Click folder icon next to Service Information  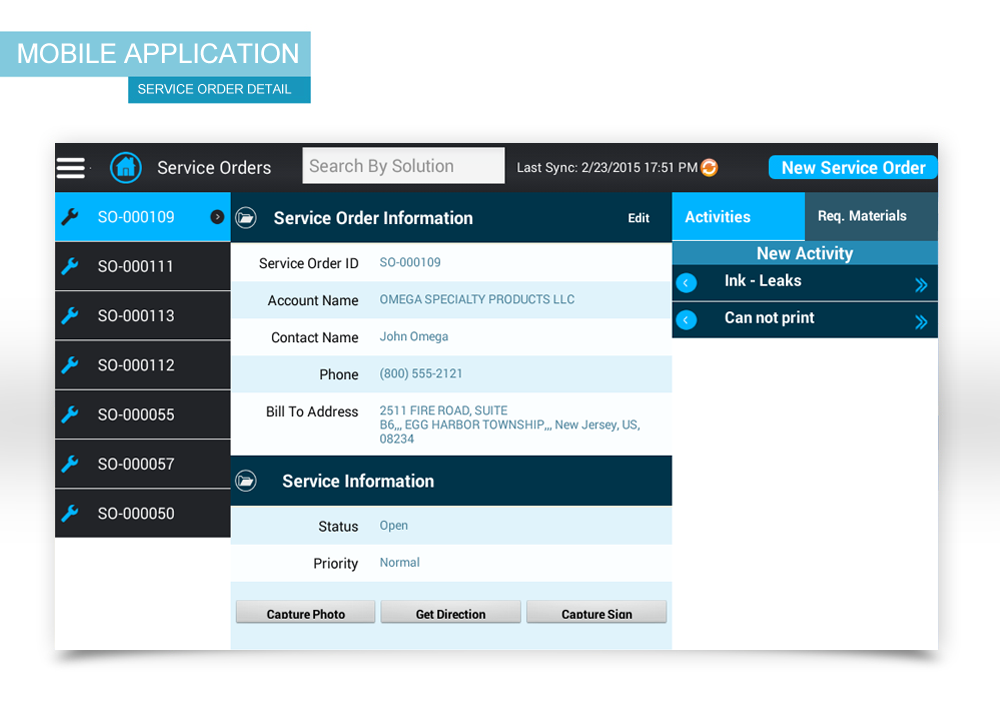pyautogui.click(x=246, y=481)
